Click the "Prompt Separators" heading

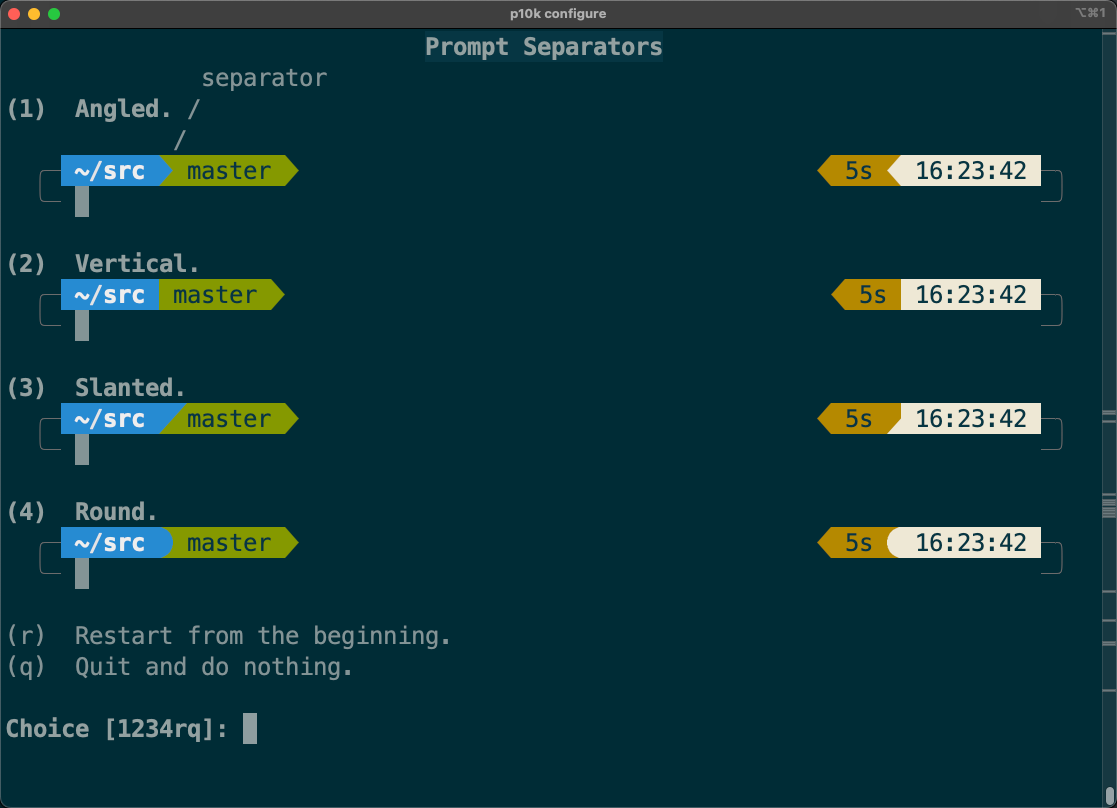(x=543, y=47)
